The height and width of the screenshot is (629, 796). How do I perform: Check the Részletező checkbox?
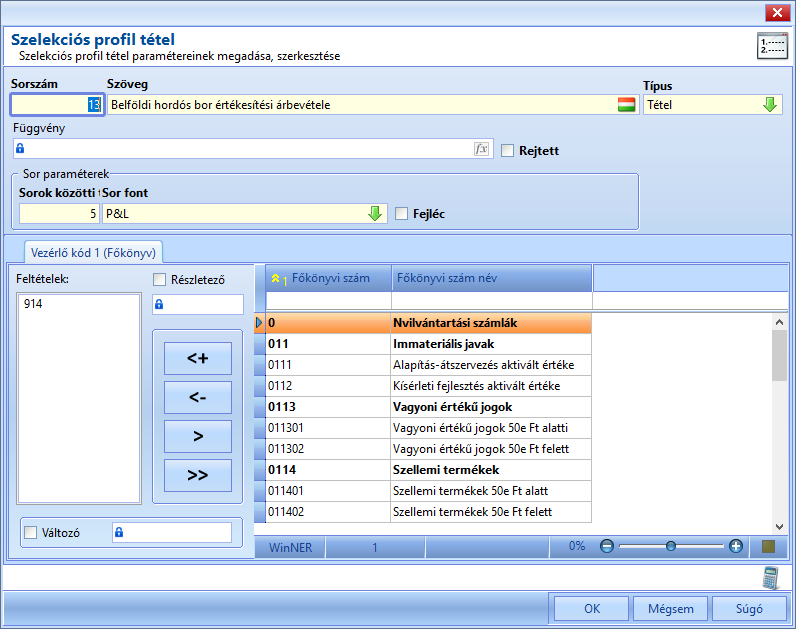tap(159, 280)
